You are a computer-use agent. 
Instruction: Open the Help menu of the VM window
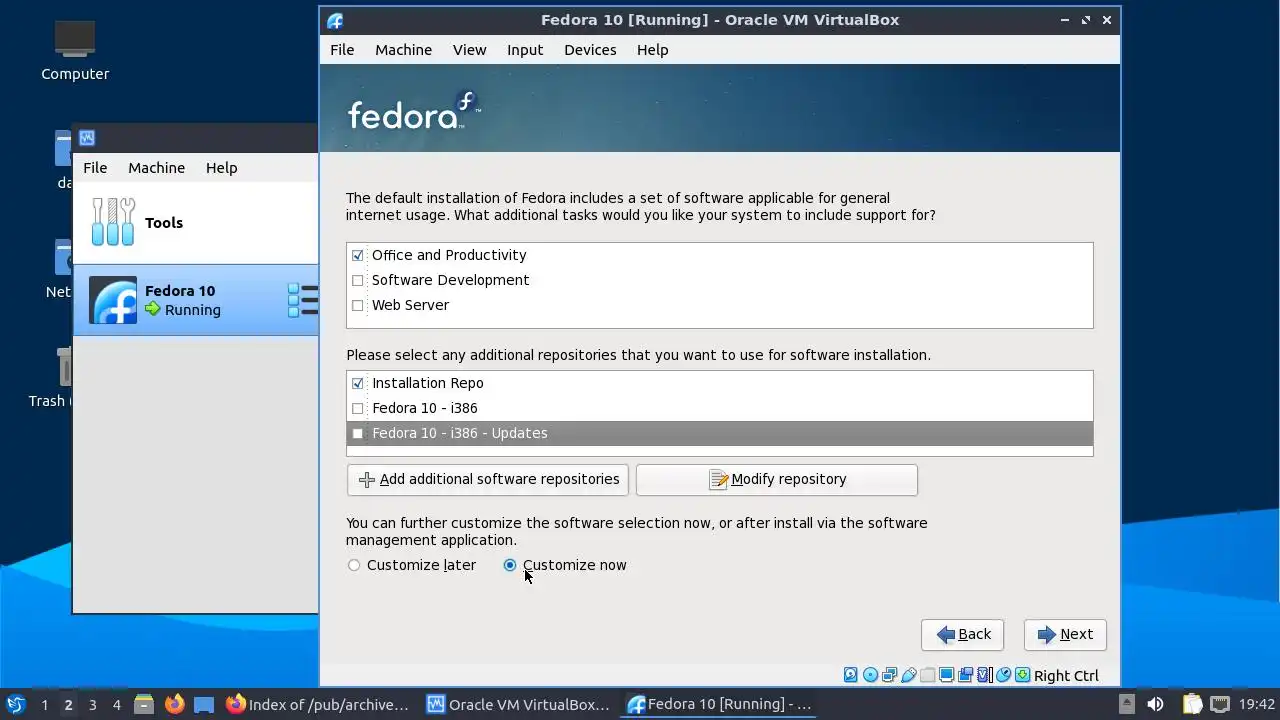coord(652,50)
